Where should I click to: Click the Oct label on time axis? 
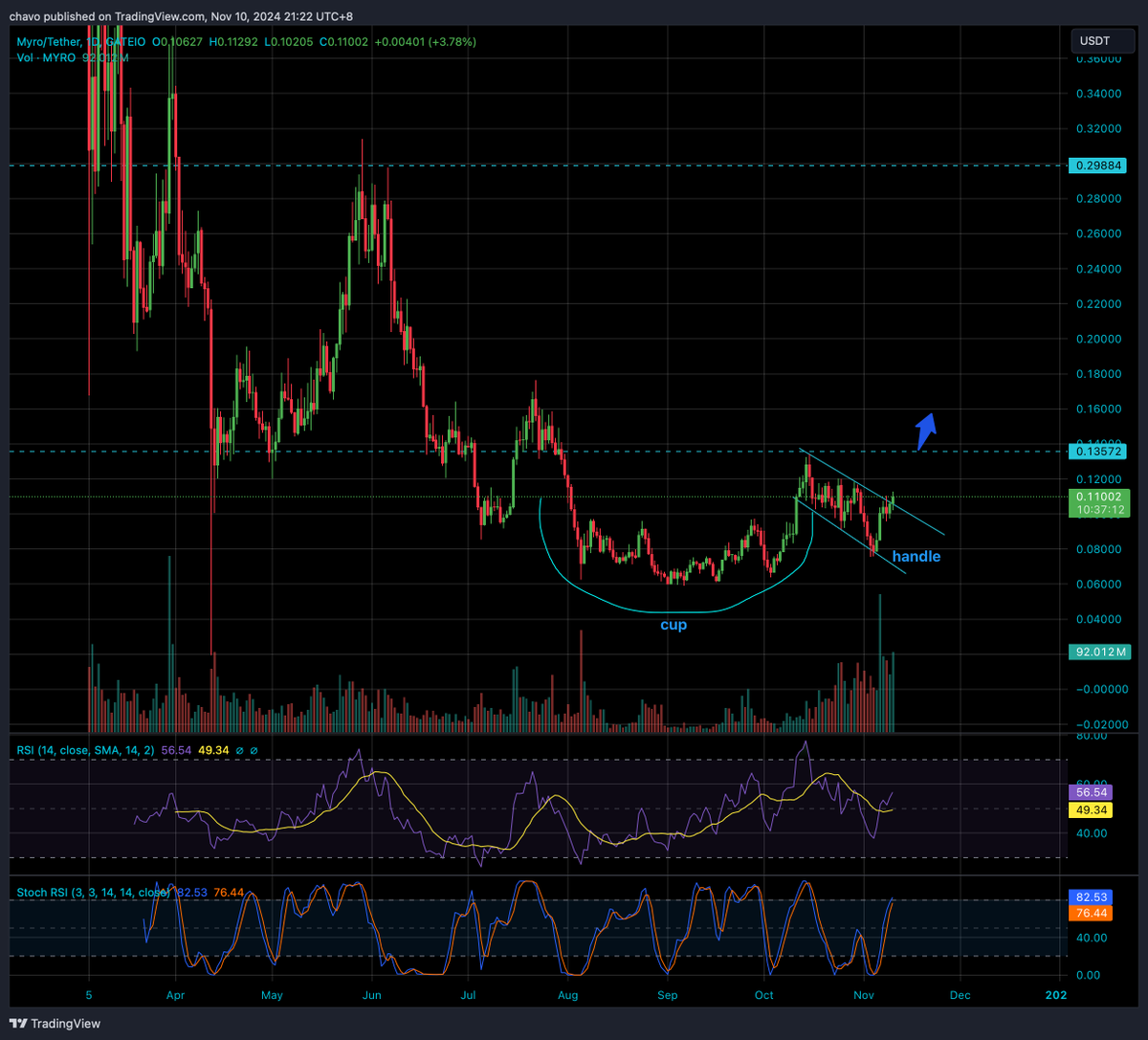coord(763,995)
